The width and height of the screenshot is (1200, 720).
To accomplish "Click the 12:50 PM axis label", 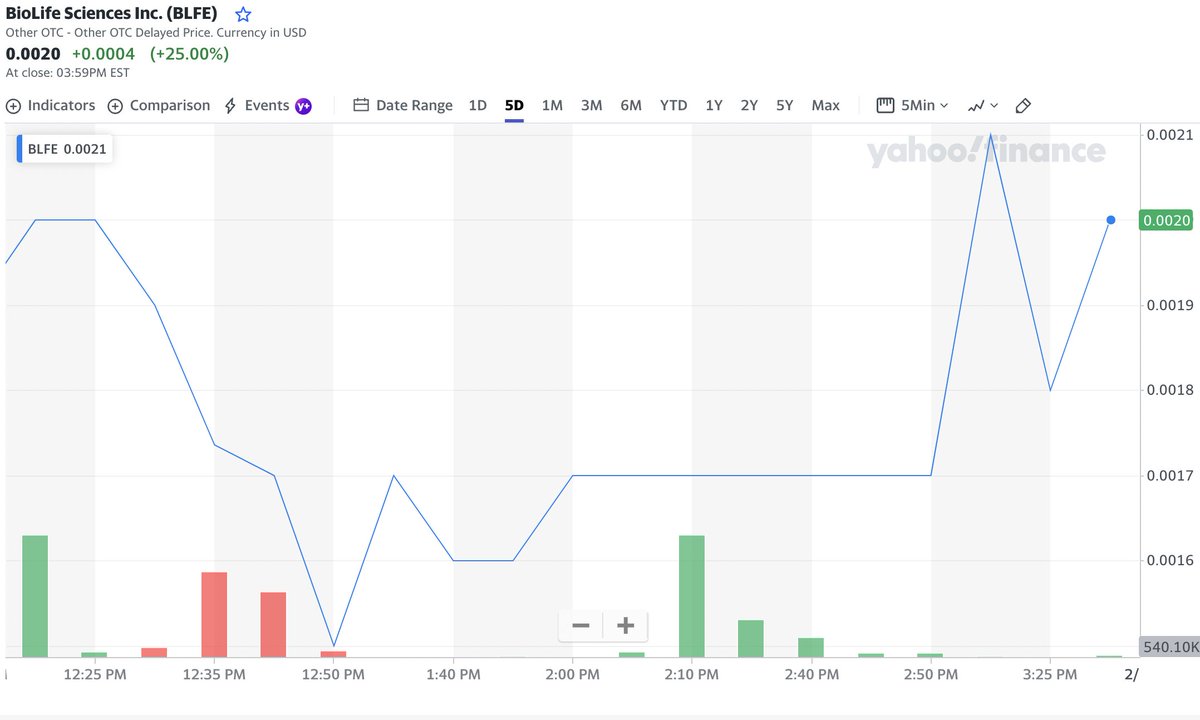I will (334, 675).
